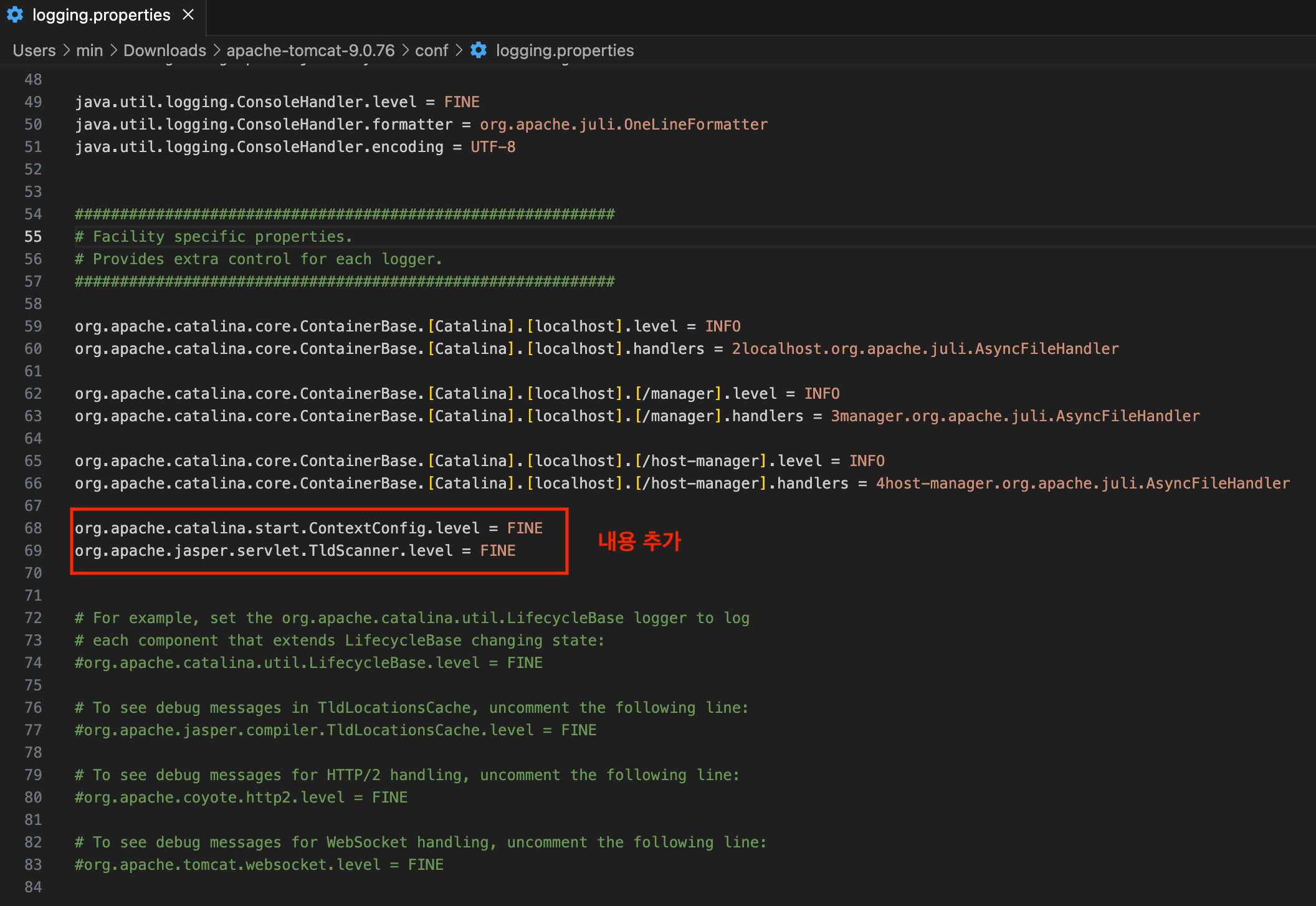
Task: Open Downloads breadcrumb segment
Action: coord(164,50)
